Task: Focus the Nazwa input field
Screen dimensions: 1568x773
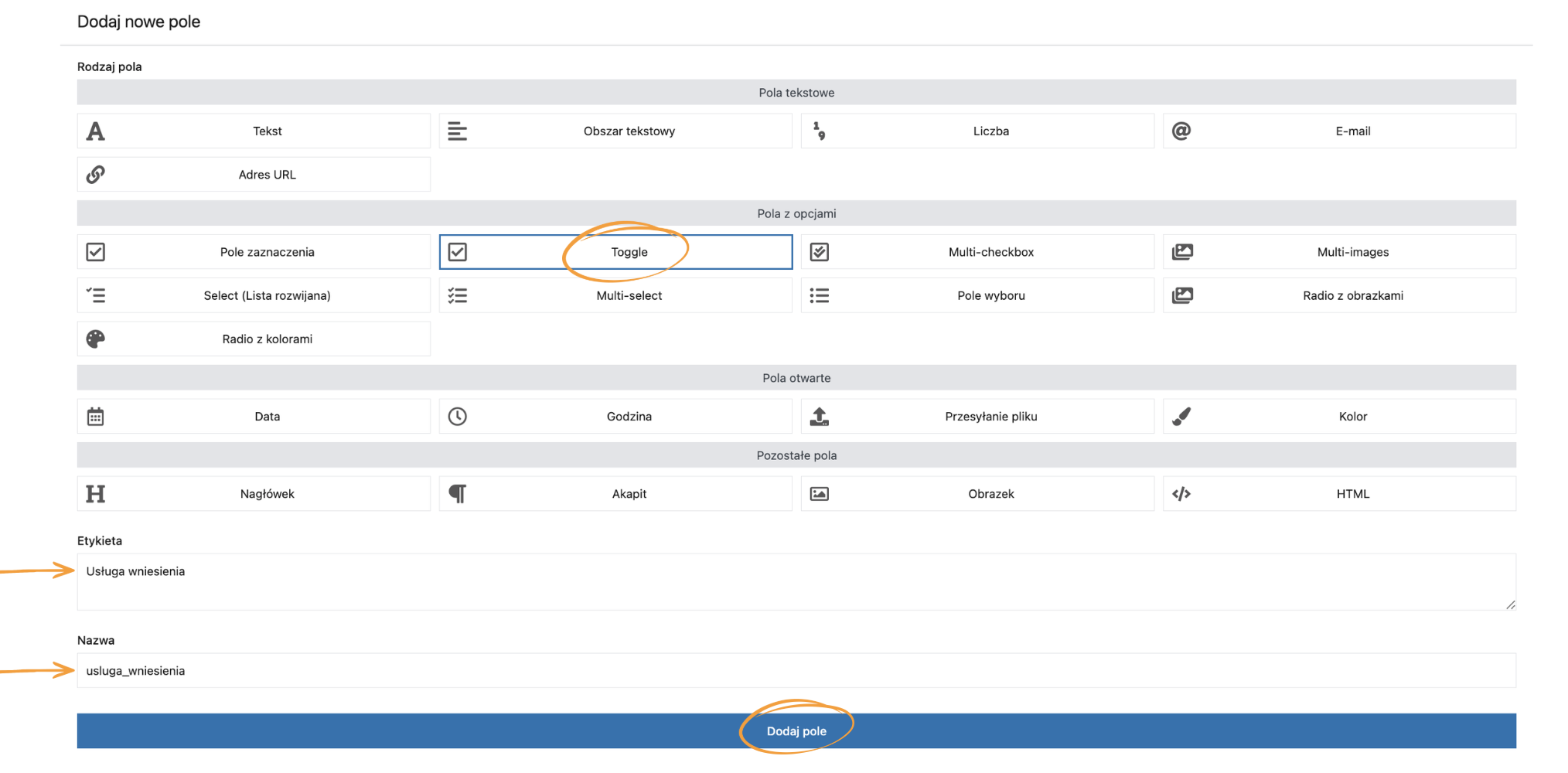Action: pyautogui.click(x=796, y=671)
